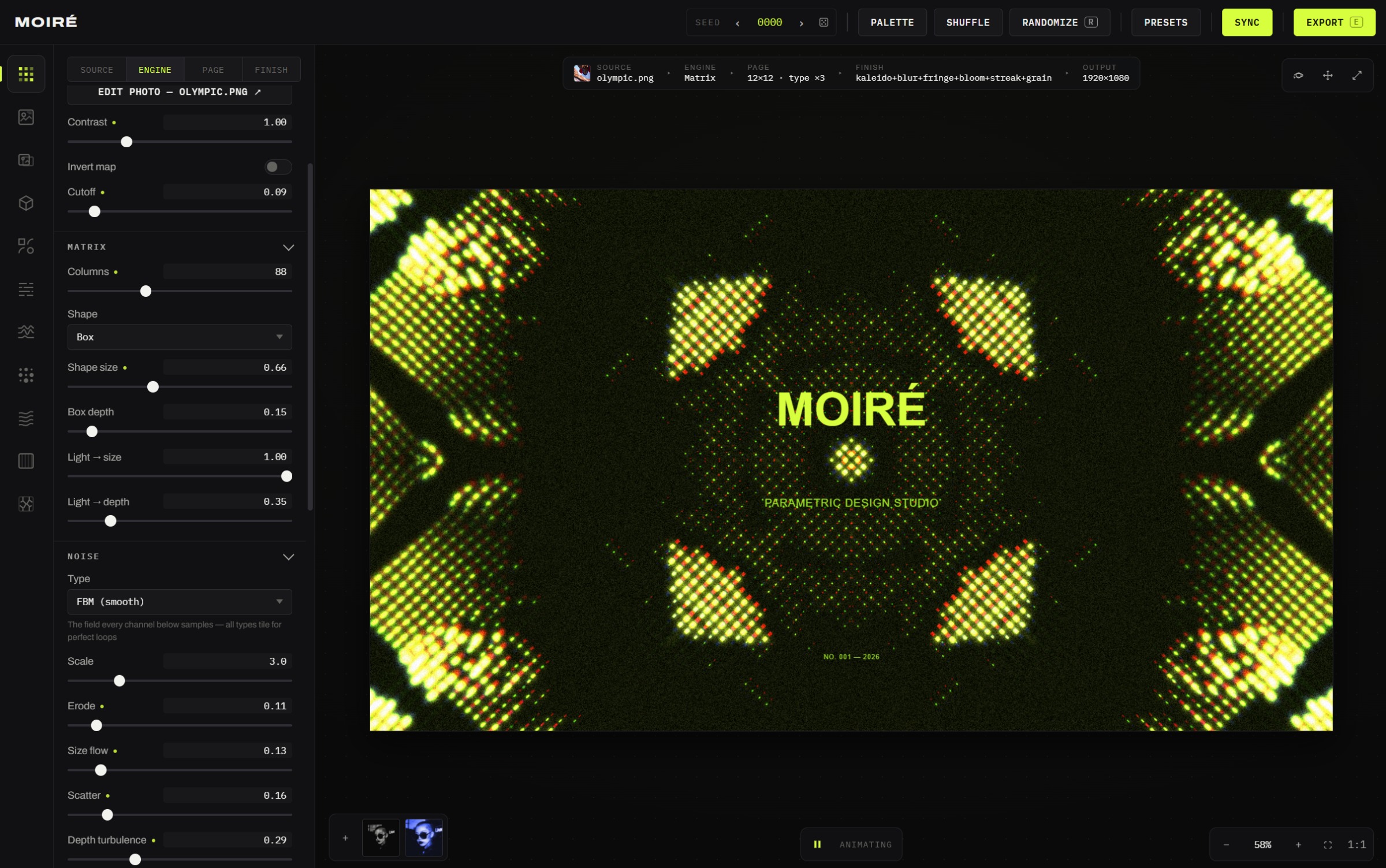The image size is (1386, 868).
Task: Select the voronoi cells engine icon
Action: (x=26, y=504)
